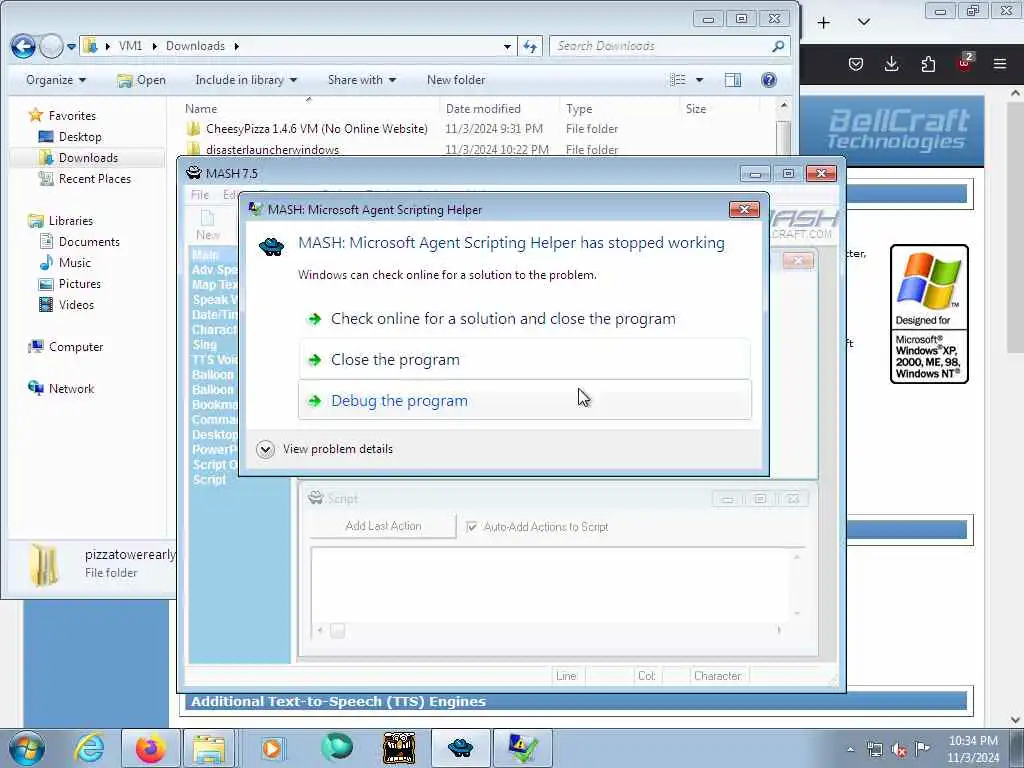Image resolution: width=1024 pixels, height=768 pixels.
Task: Choose Debug the program option
Action: click(524, 400)
